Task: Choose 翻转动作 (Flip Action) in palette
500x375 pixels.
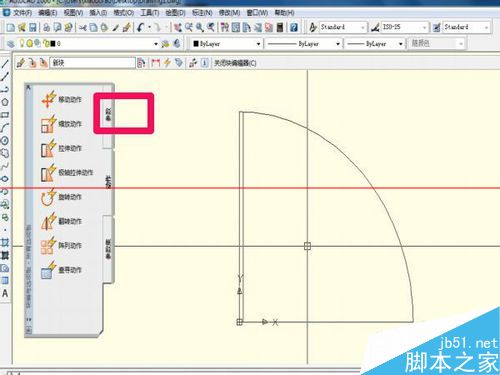Action: pos(62,221)
